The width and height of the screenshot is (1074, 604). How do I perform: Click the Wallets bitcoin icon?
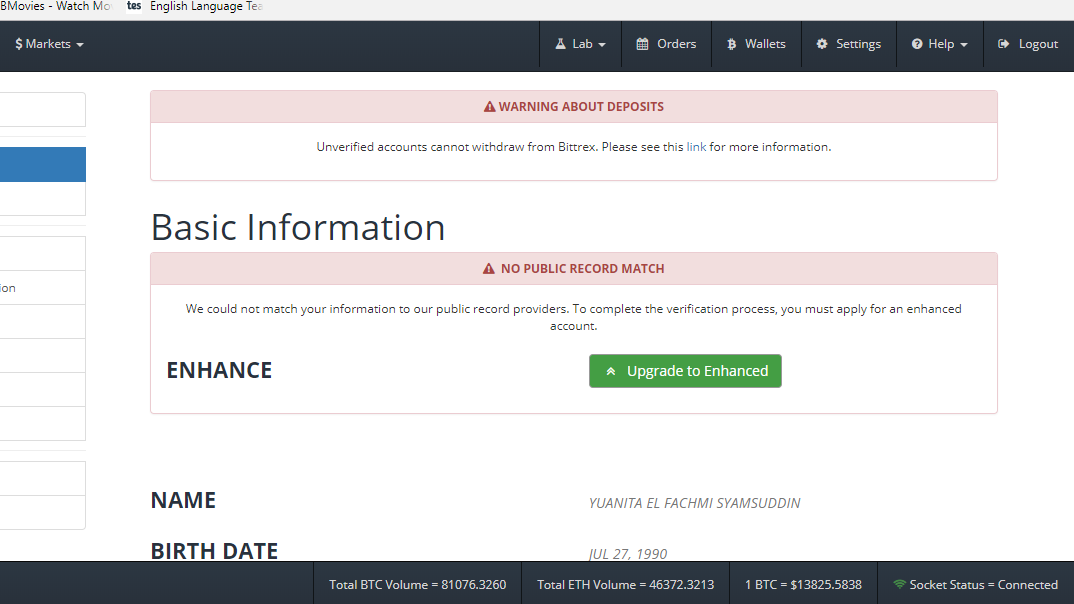(732, 44)
